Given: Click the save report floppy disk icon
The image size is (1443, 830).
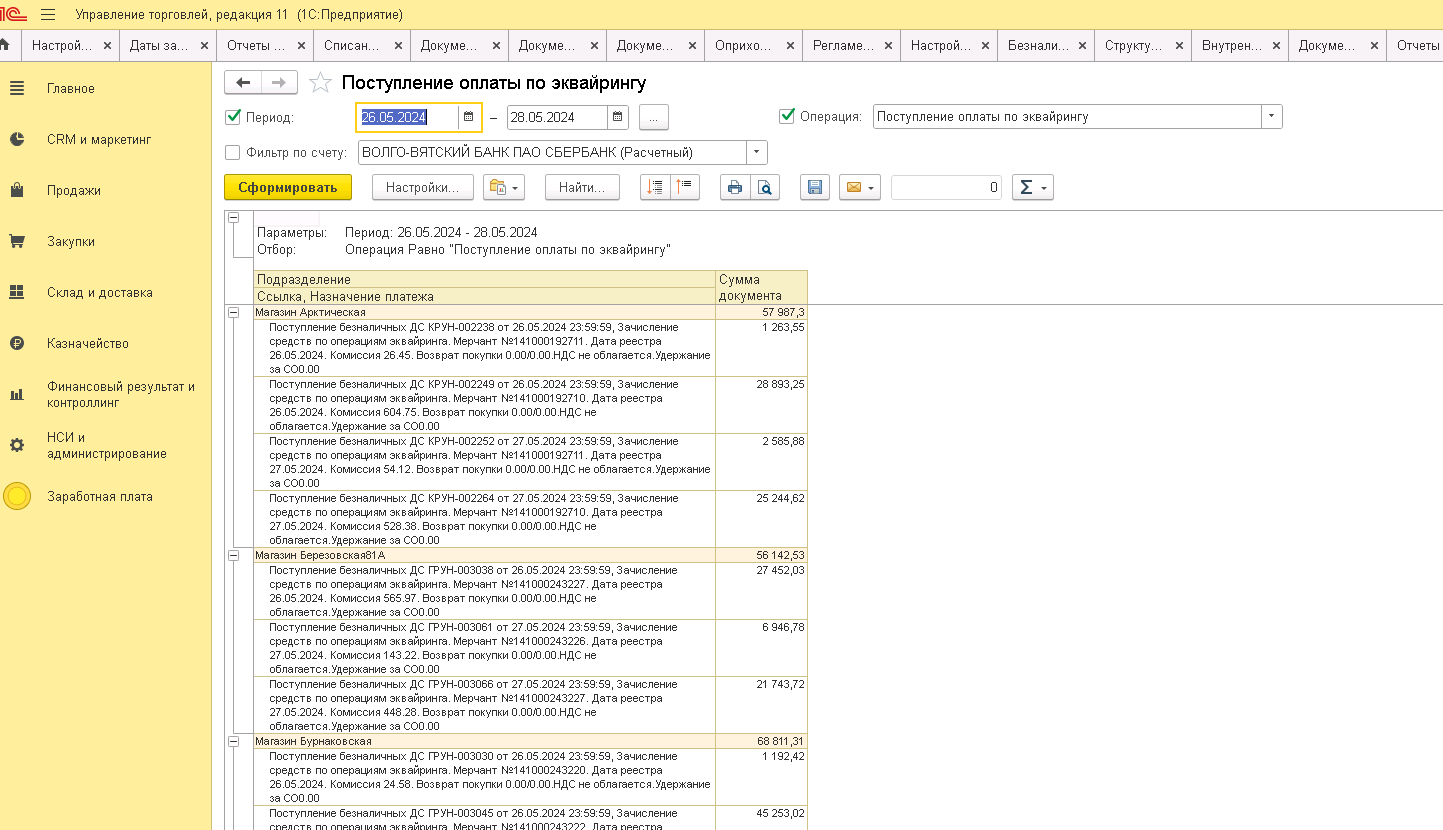Looking at the screenshot, I should pos(815,188).
